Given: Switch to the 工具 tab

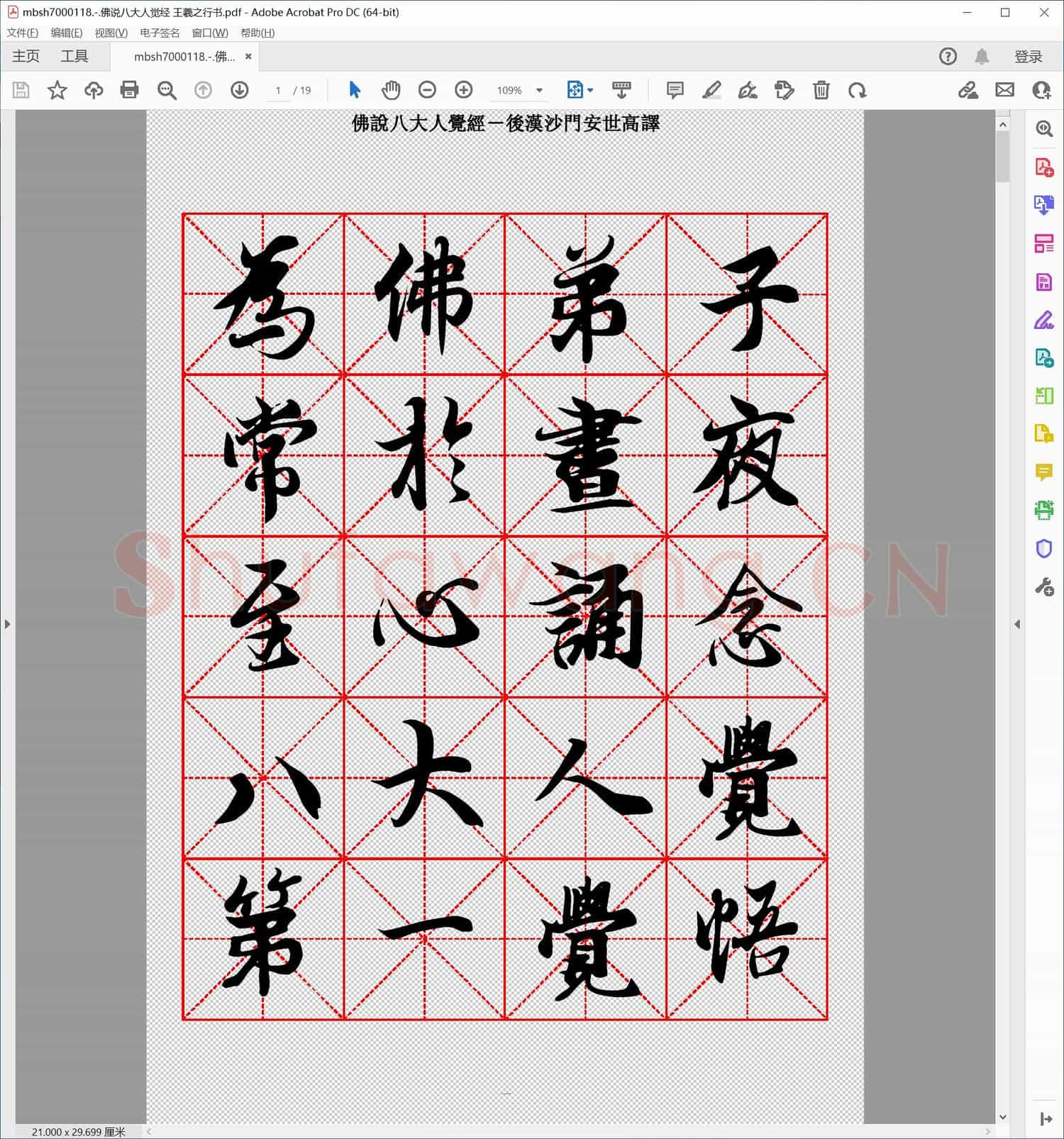Looking at the screenshot, I should tap(74, 56).
